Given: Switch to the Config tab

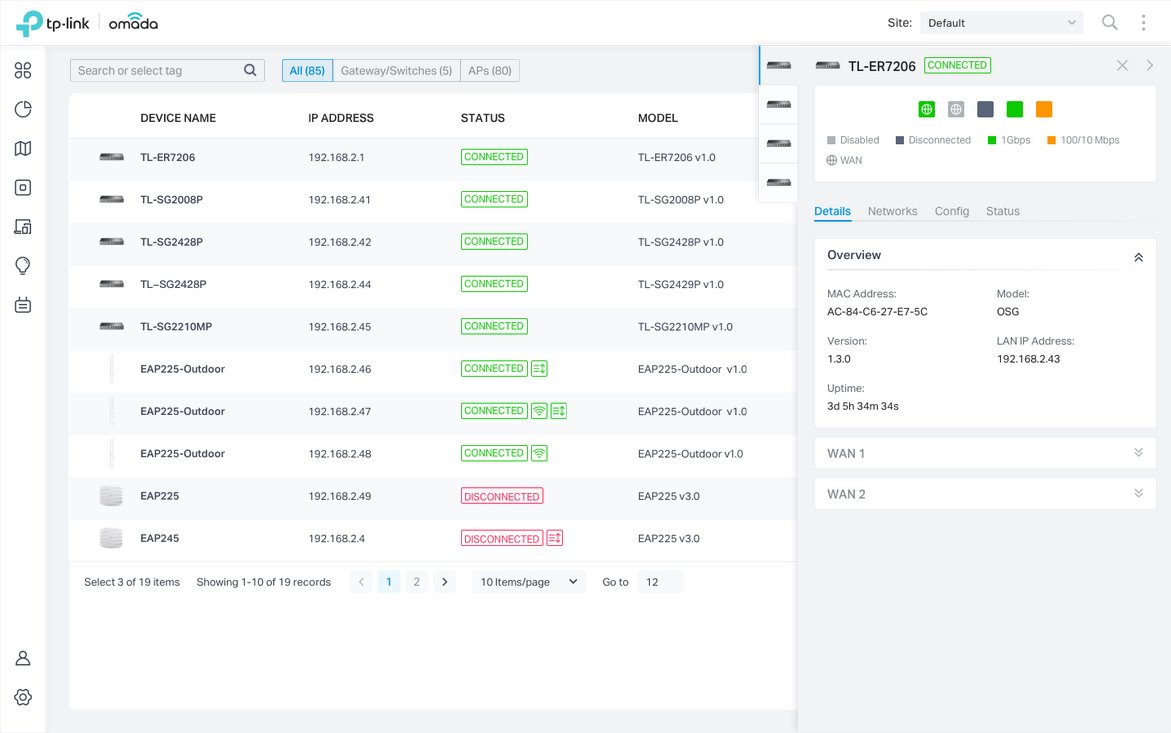Looking at the screenshot, I should [x=951, y=211].
